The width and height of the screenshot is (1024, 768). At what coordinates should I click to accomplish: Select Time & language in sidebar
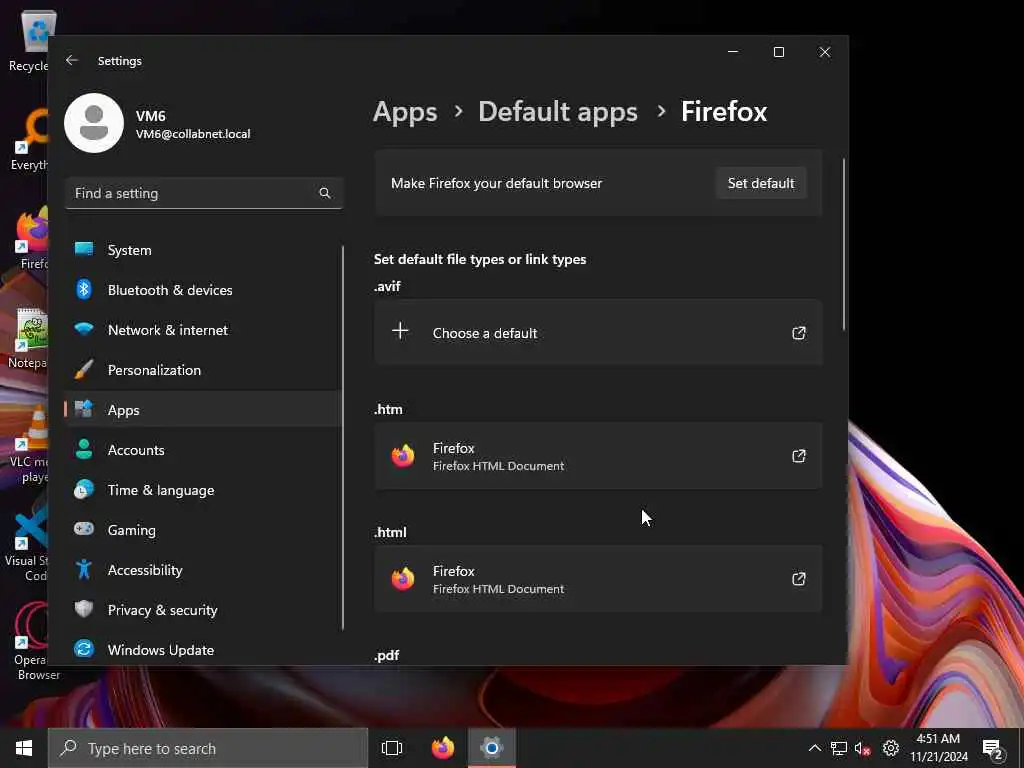pos(203,490)
